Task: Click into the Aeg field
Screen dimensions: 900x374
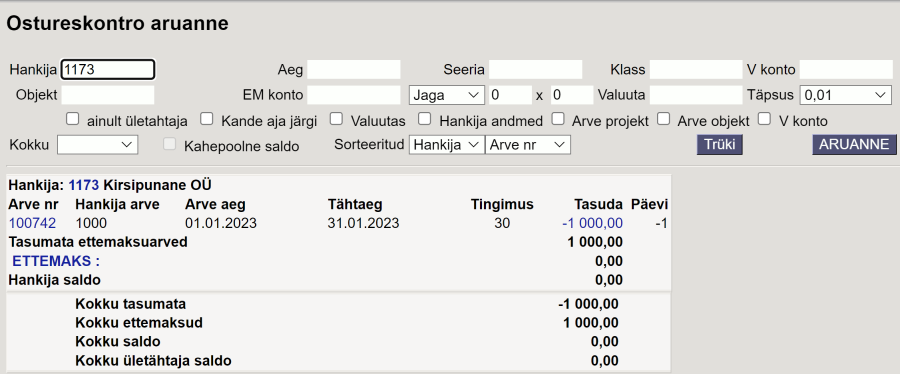Action: tap(354, 70)
